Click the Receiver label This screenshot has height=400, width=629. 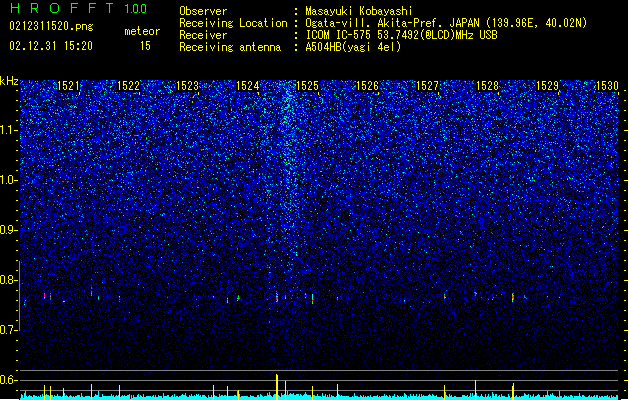pyautogui.click(x=203, y=35)
